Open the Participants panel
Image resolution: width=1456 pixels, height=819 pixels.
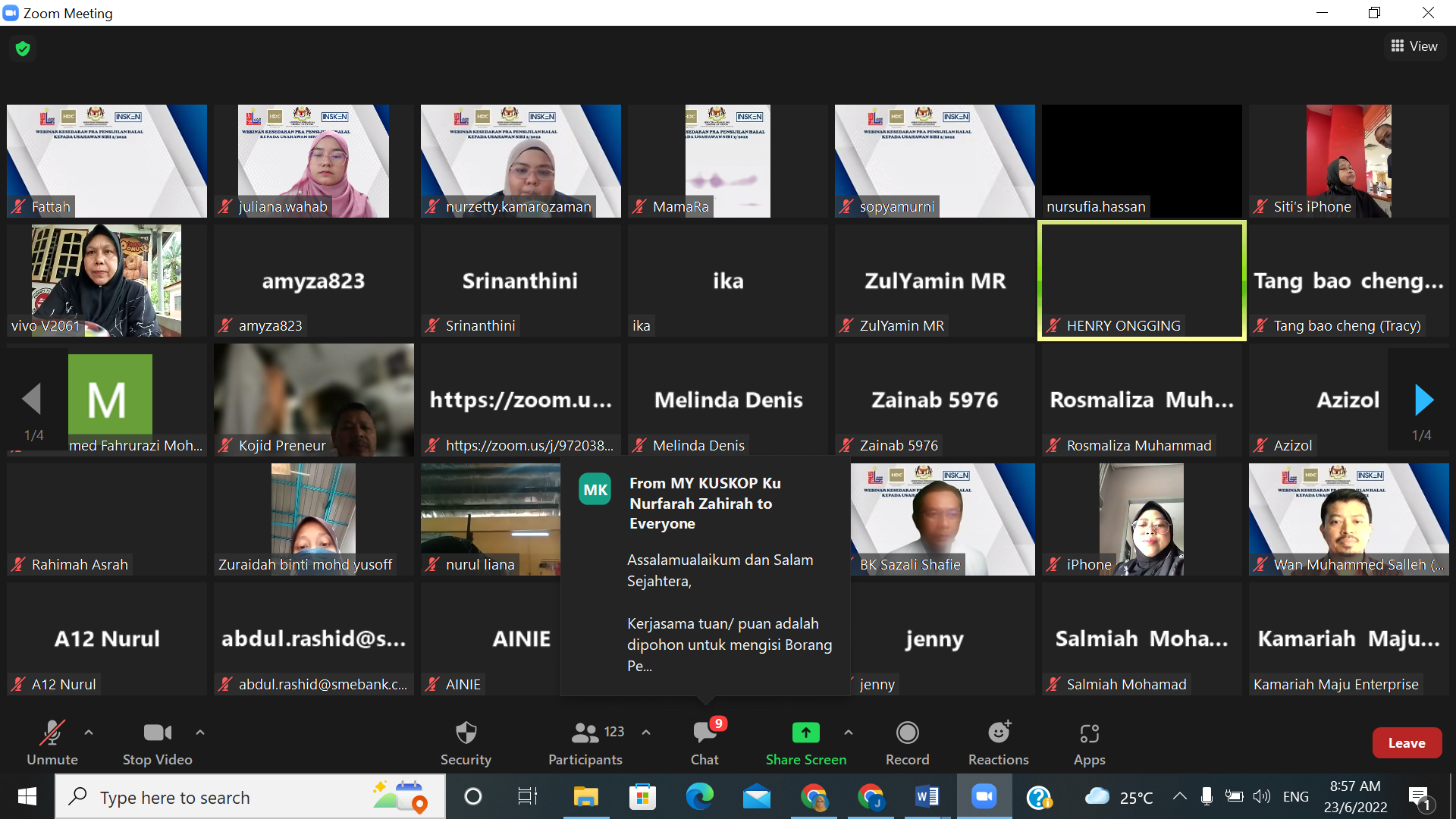(x=585, y=742)
